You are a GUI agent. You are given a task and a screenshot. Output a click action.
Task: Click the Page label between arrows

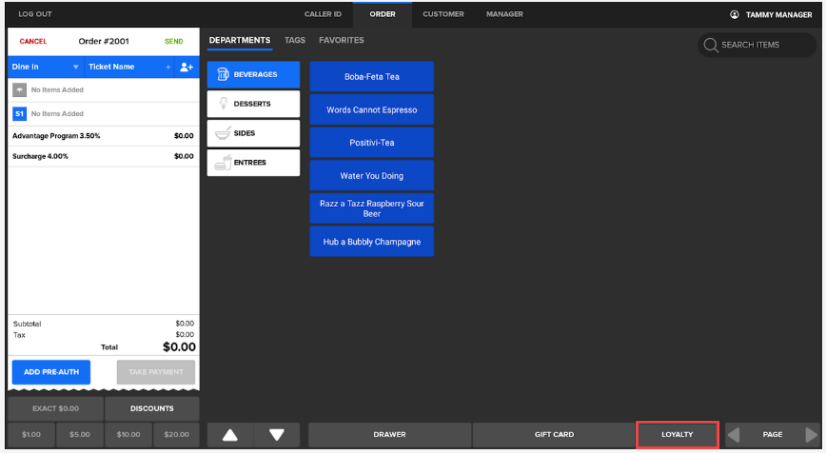772,435
